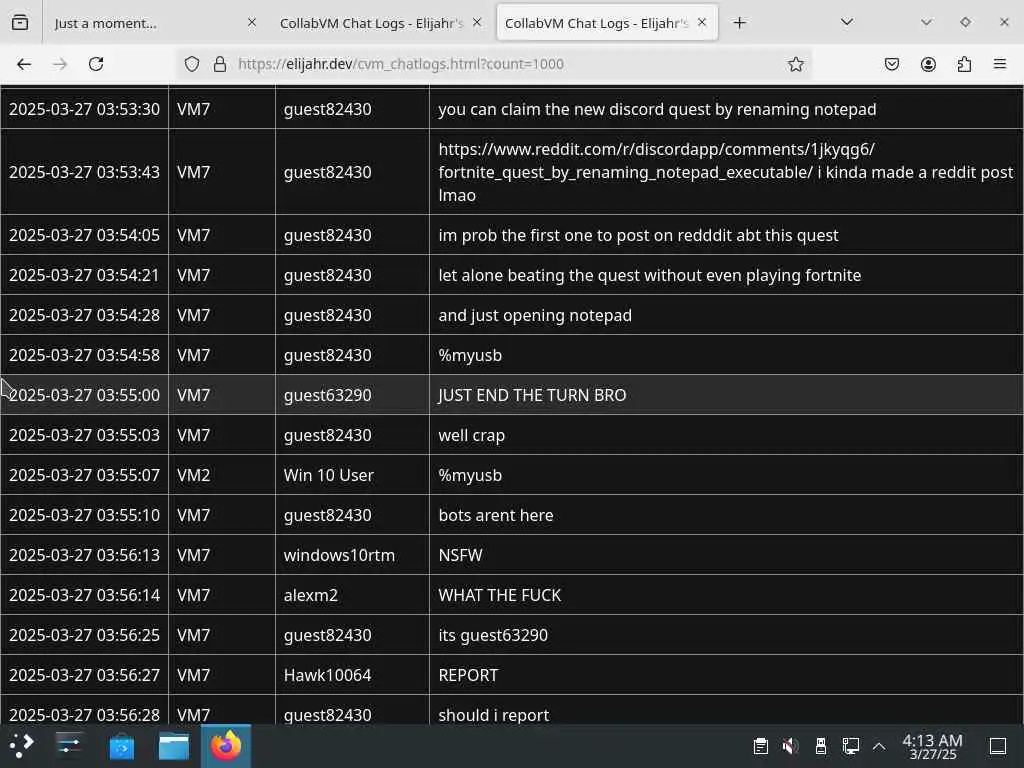Click the reddit discordapp URL message
1024x768 pixels.
726,172
